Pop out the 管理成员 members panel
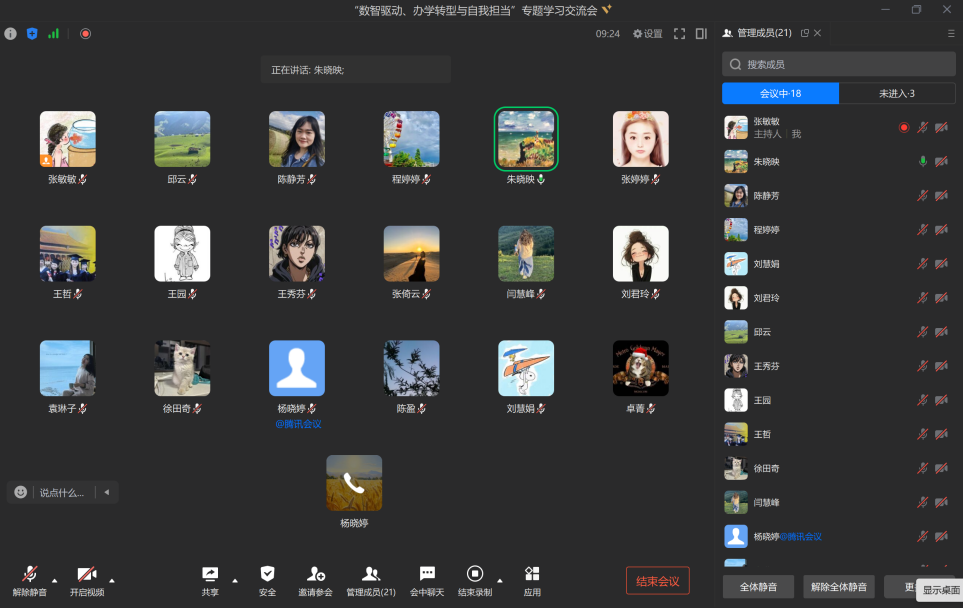 [805, 33]
